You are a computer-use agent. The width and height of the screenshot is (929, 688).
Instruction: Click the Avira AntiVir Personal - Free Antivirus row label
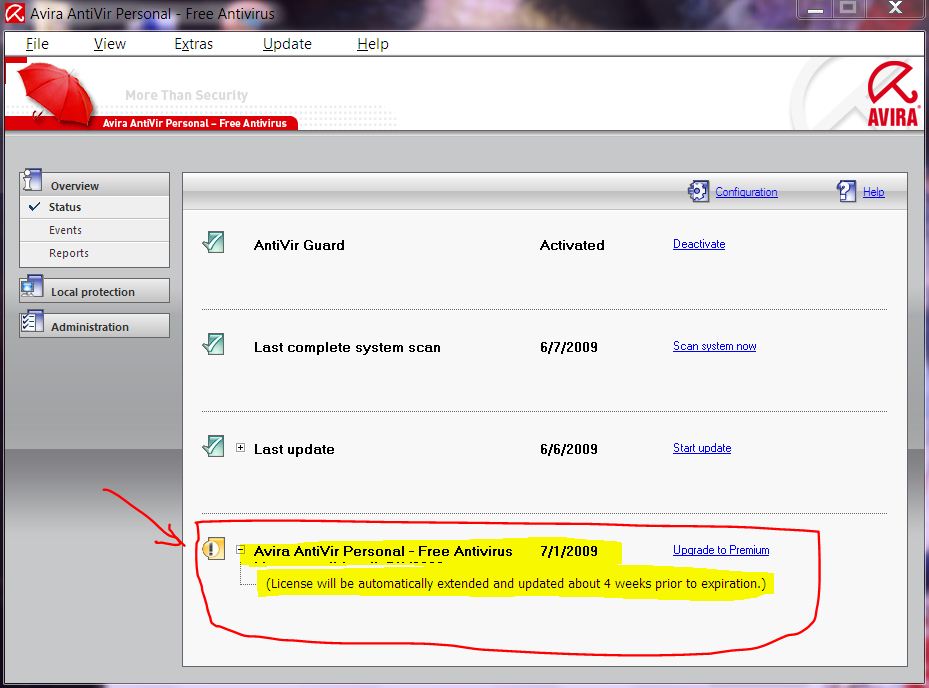pyautogui.click(x=383, y=551)
